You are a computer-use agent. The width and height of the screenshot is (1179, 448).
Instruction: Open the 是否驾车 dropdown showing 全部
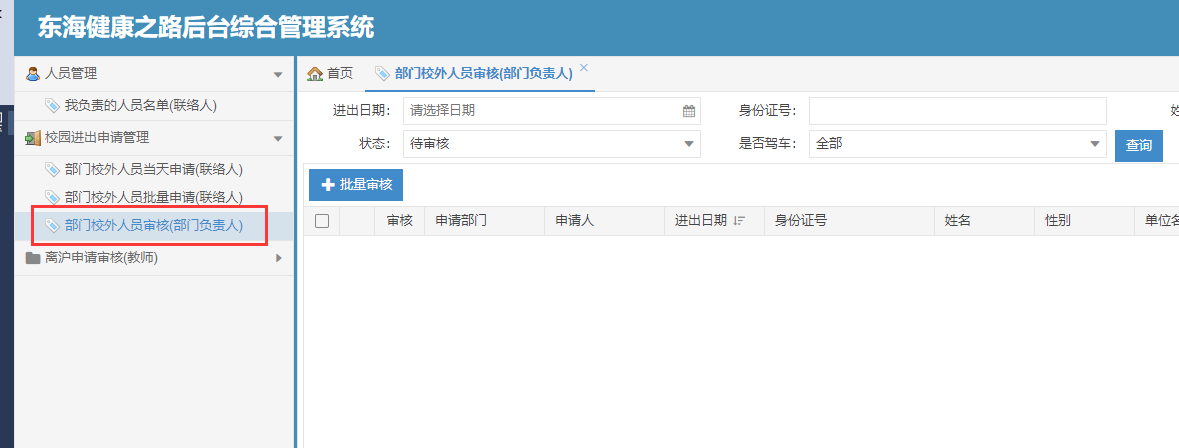[x=958, y=144]
